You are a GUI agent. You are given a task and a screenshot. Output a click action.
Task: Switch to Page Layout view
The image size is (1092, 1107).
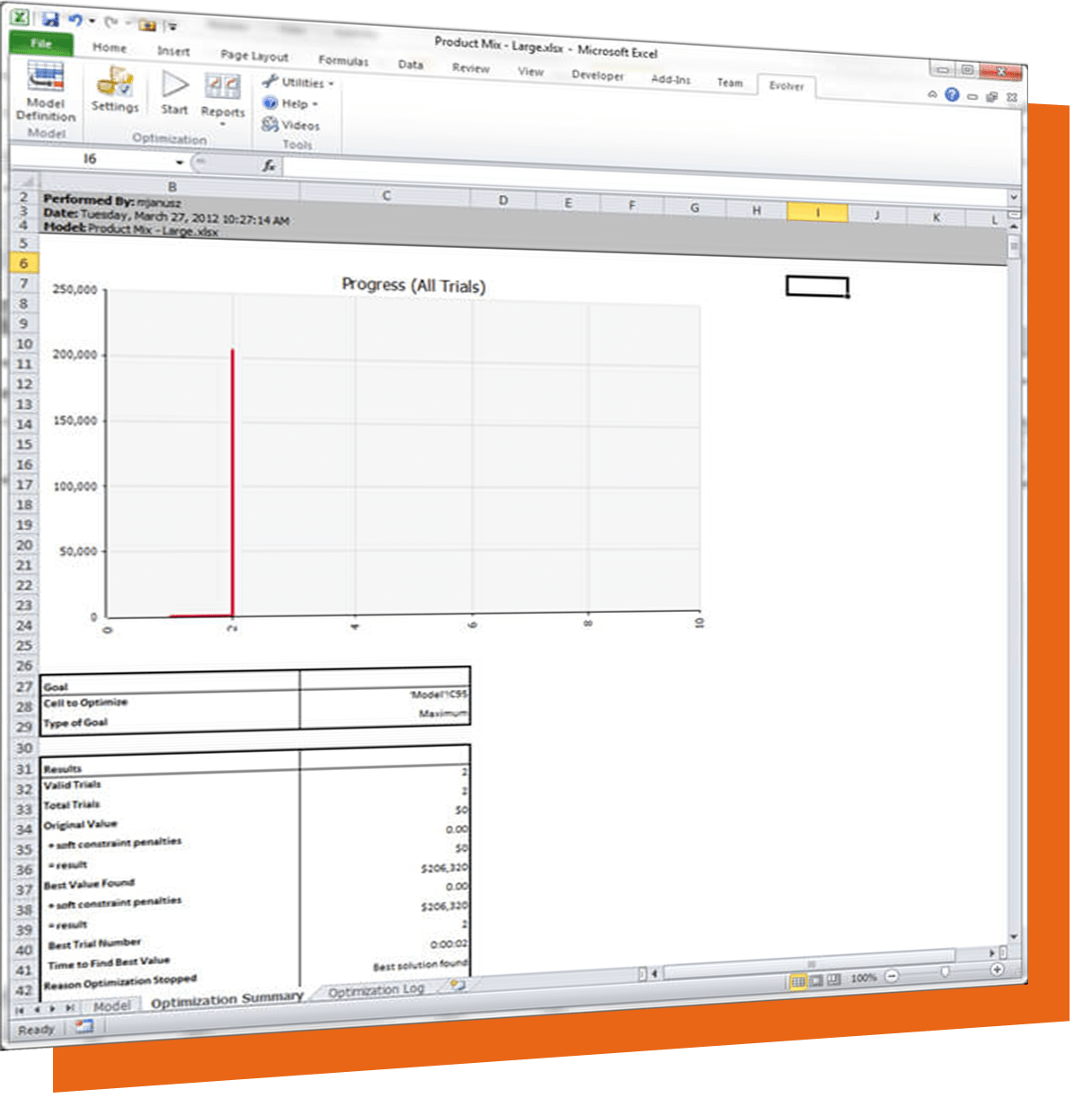click(x=816, y=980)
